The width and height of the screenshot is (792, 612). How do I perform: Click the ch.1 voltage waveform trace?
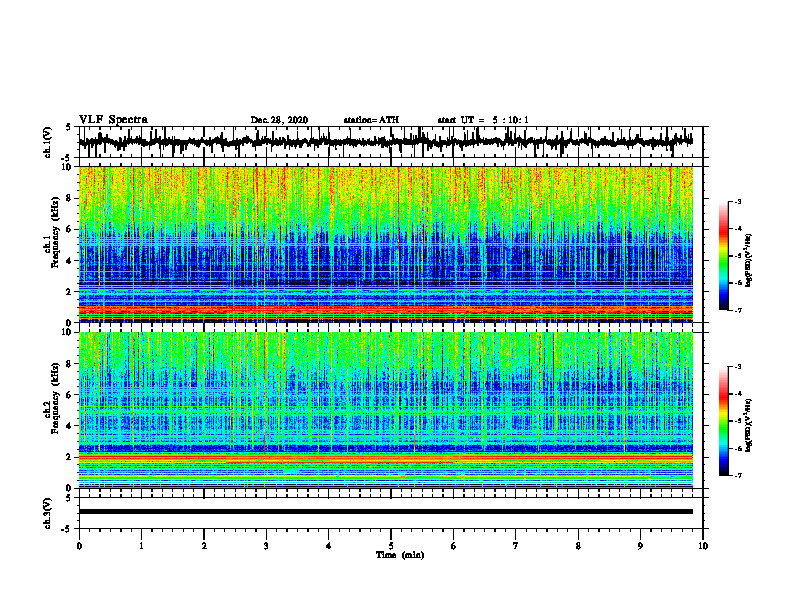pyautogui.click(x=386, y=142)
